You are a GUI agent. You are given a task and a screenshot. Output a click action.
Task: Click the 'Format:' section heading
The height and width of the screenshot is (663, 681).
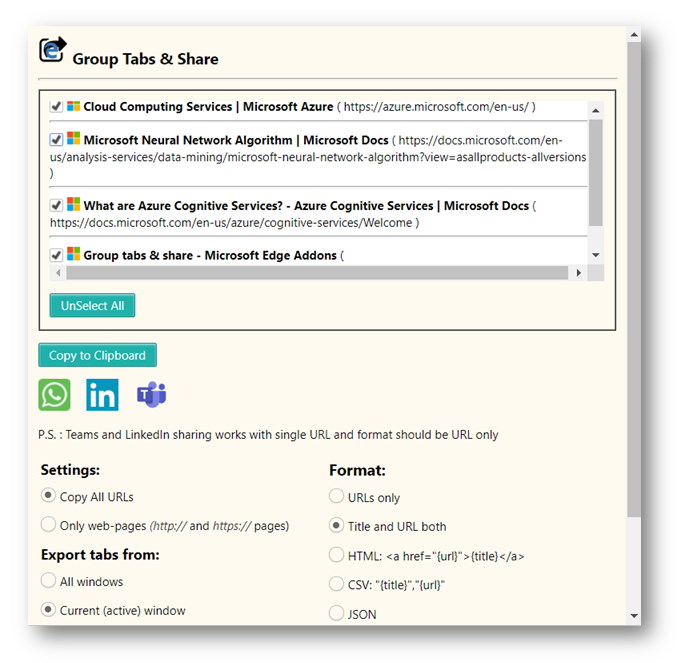click(357, 470)
